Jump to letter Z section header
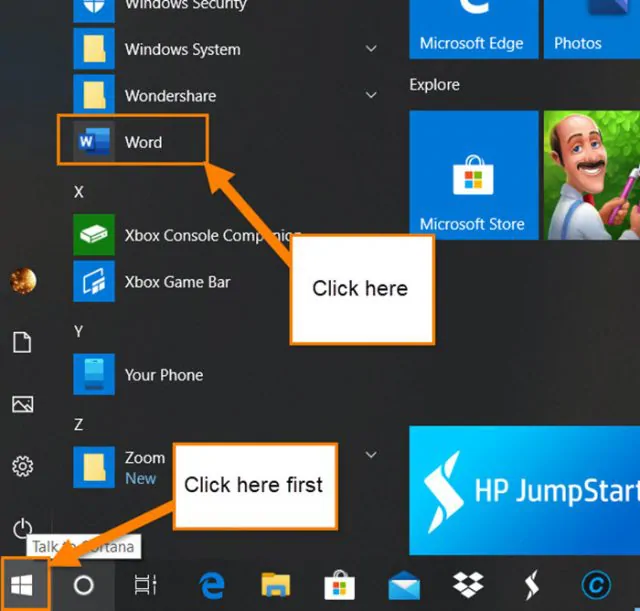The height and width of the screenshot is (611, 640). click(79, 424)
